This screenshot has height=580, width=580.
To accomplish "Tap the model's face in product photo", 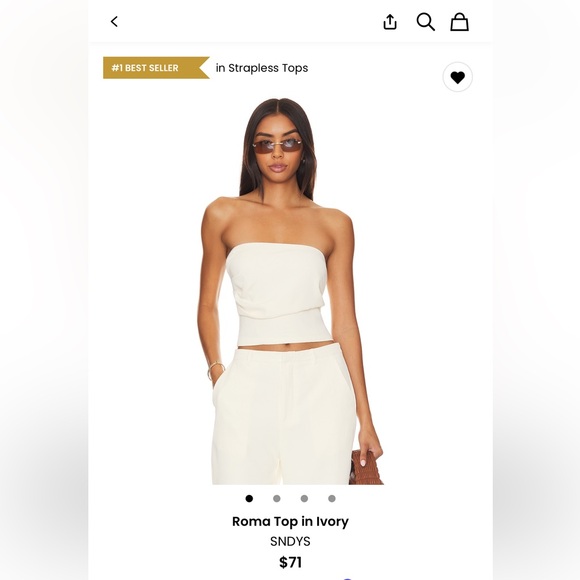I will [x=277, y=150].
